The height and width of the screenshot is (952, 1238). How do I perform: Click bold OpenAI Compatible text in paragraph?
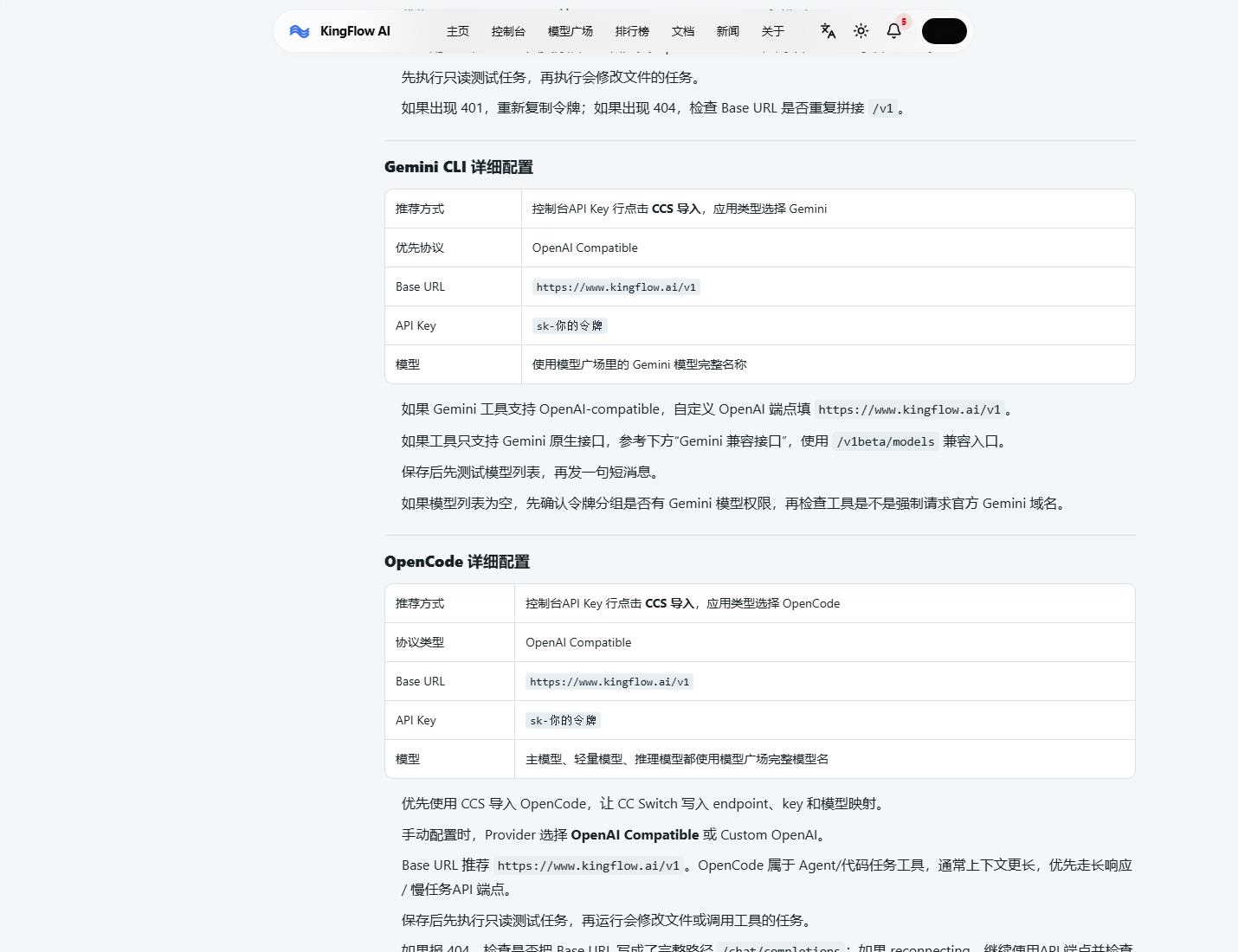pyautogui.click(x=635, y=835)
